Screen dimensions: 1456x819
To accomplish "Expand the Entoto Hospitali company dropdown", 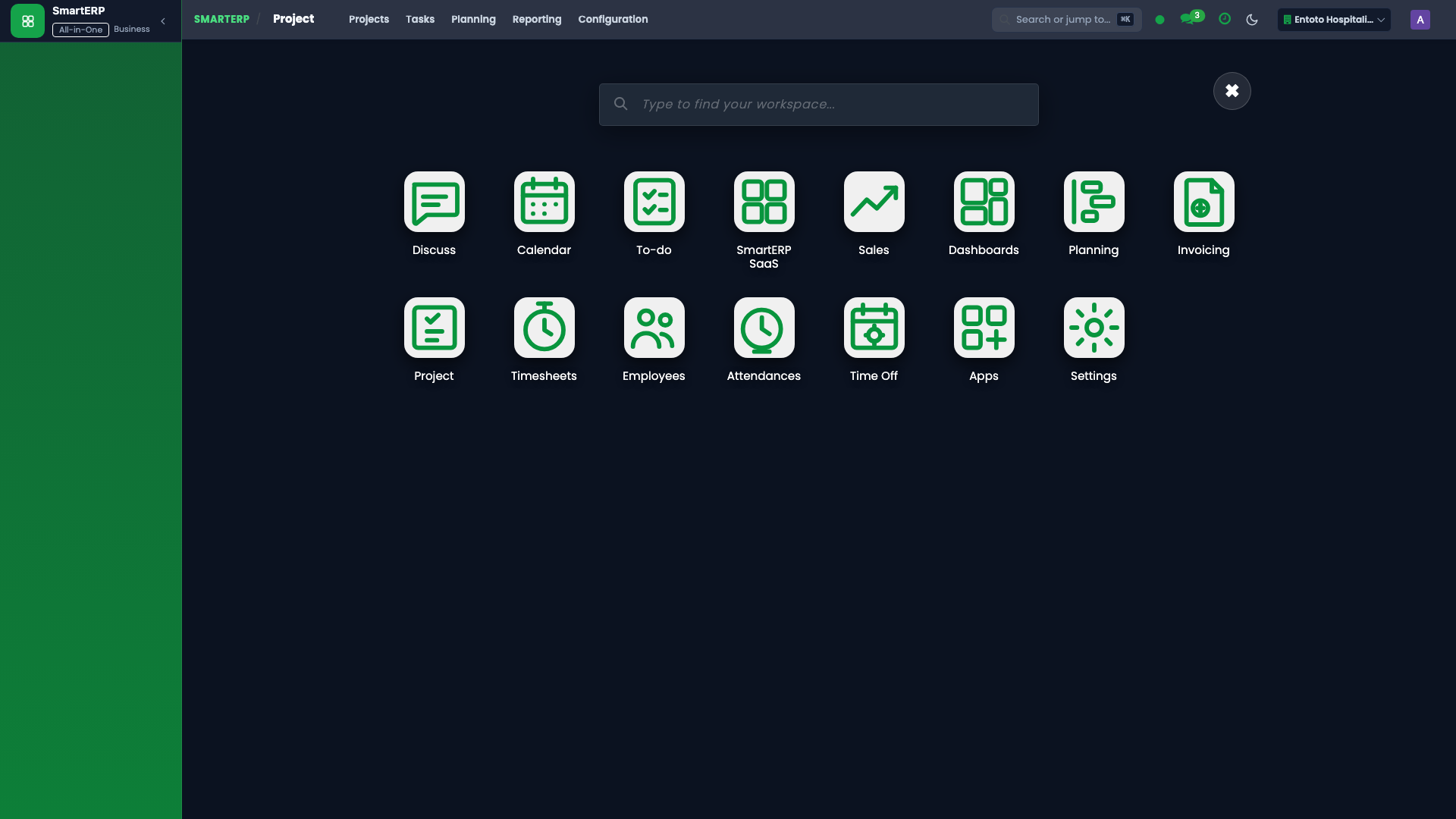I will (x=1334, y=20).
